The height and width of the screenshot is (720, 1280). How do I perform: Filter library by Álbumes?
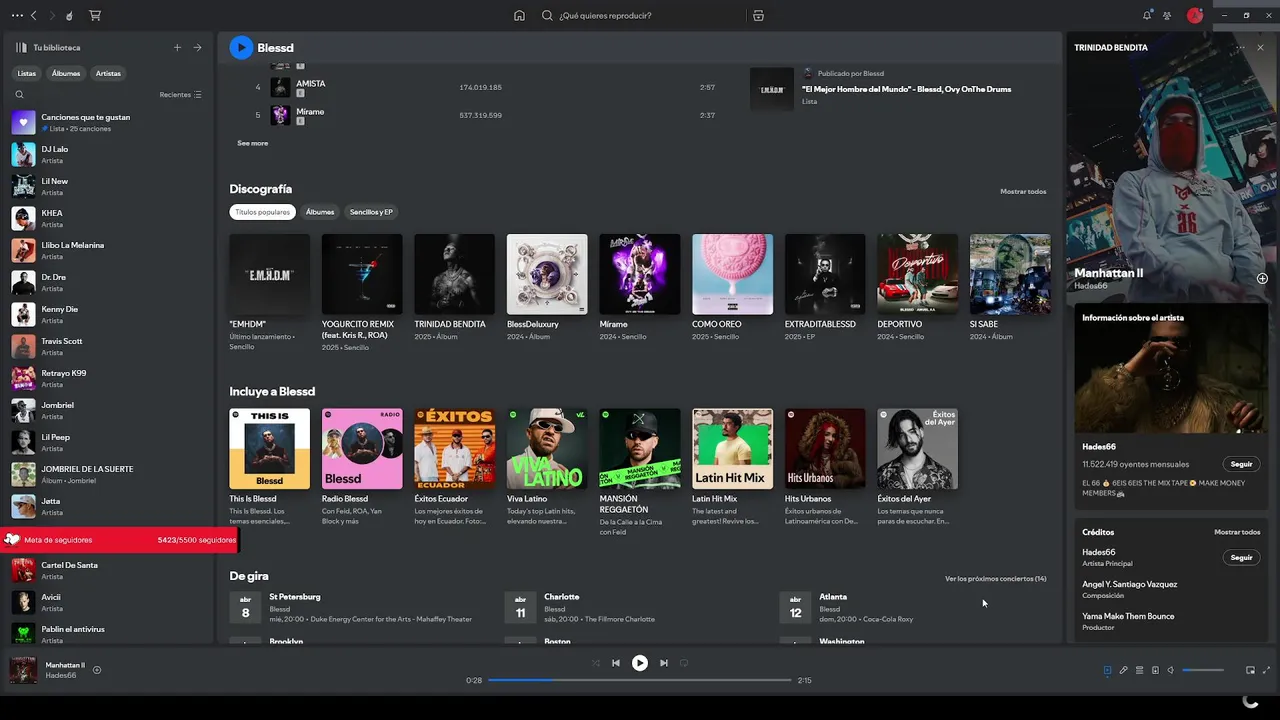point(66,73)
